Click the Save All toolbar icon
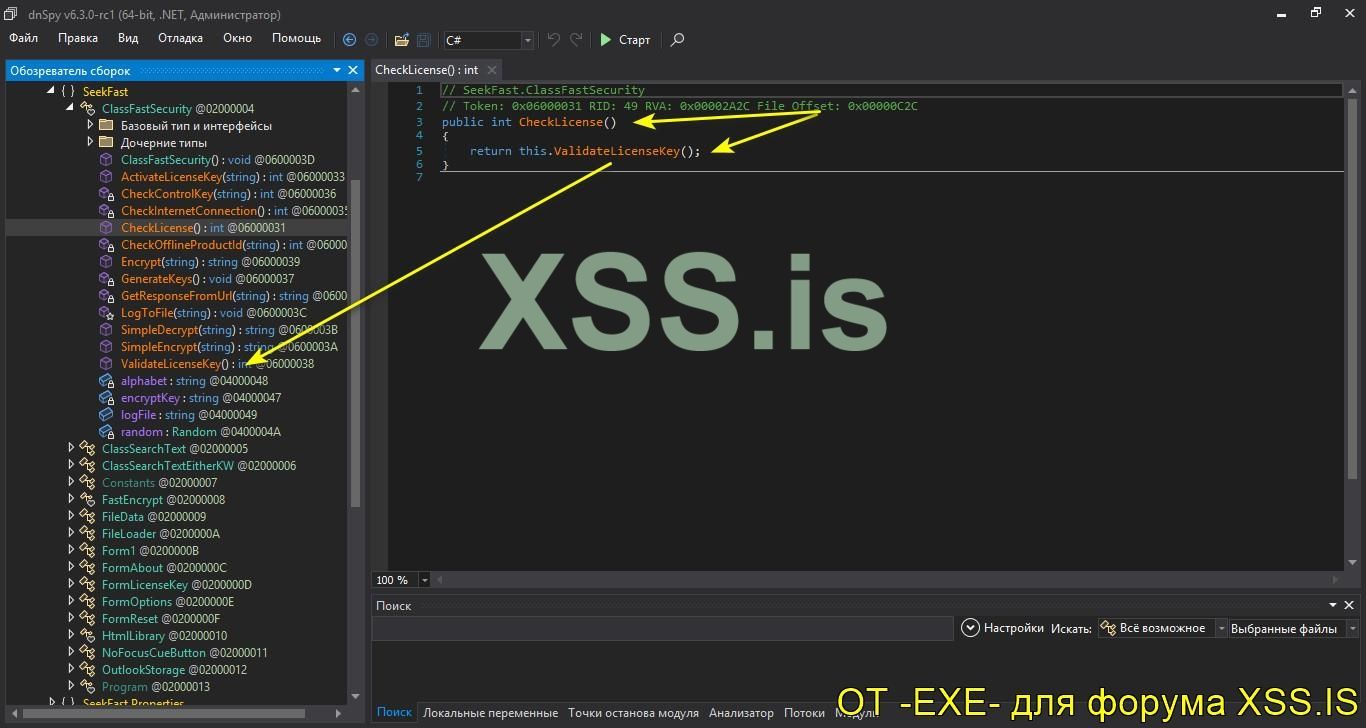The height and width of the screenshot is (728, 1366). coord(424,40)
